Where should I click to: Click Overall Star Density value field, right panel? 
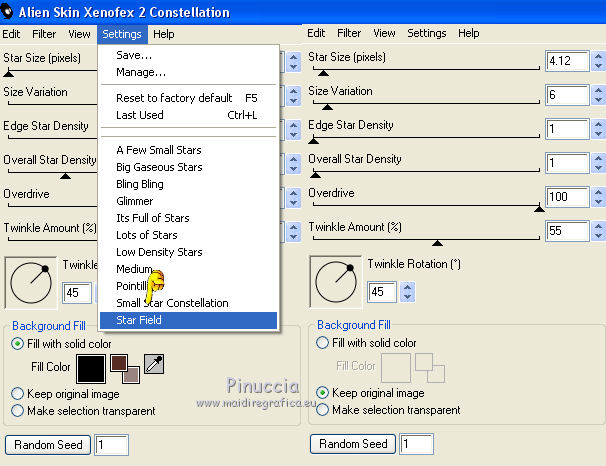567,163
